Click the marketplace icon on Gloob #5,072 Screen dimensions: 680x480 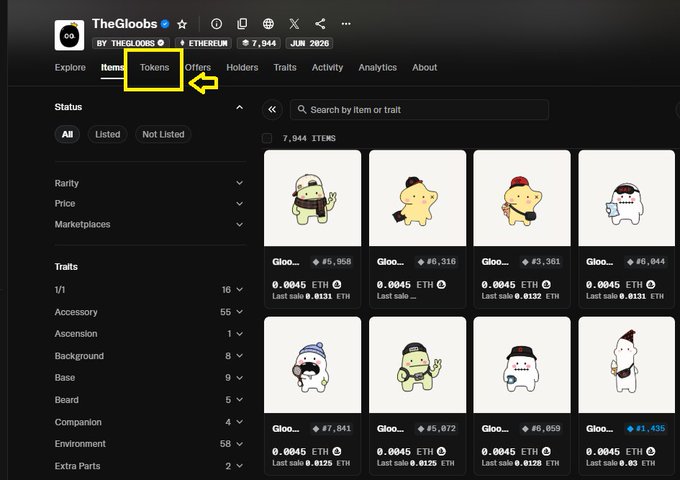point(441,451)
